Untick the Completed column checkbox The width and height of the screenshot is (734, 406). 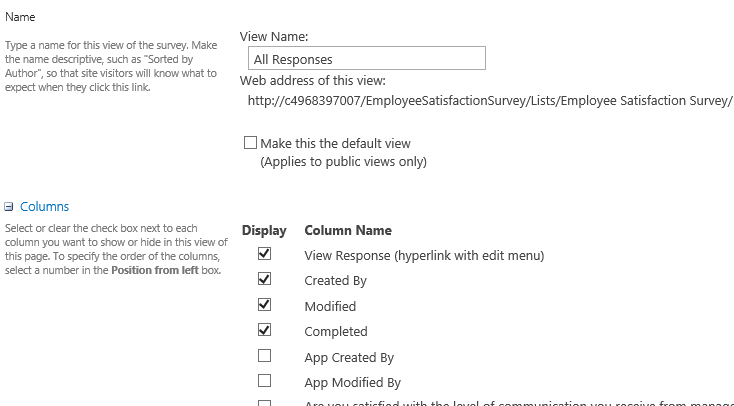coord(264,330)
